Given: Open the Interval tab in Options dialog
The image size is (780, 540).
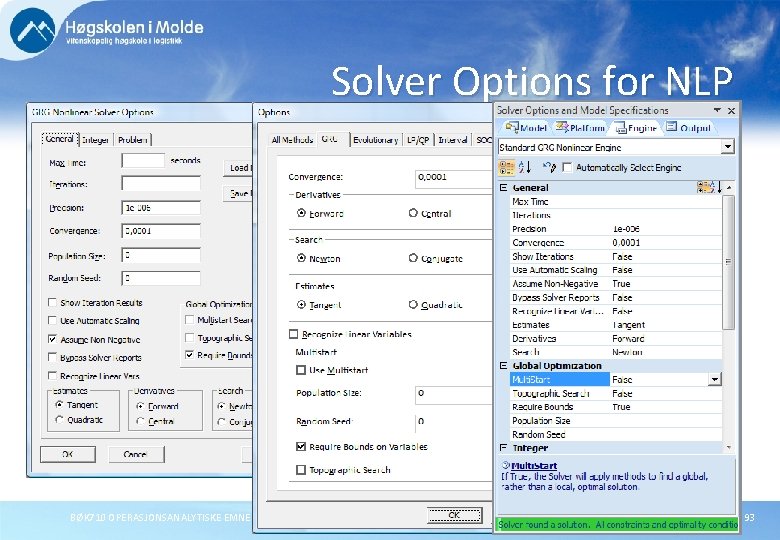Looking at the screenshot, I should click(453, 140).
